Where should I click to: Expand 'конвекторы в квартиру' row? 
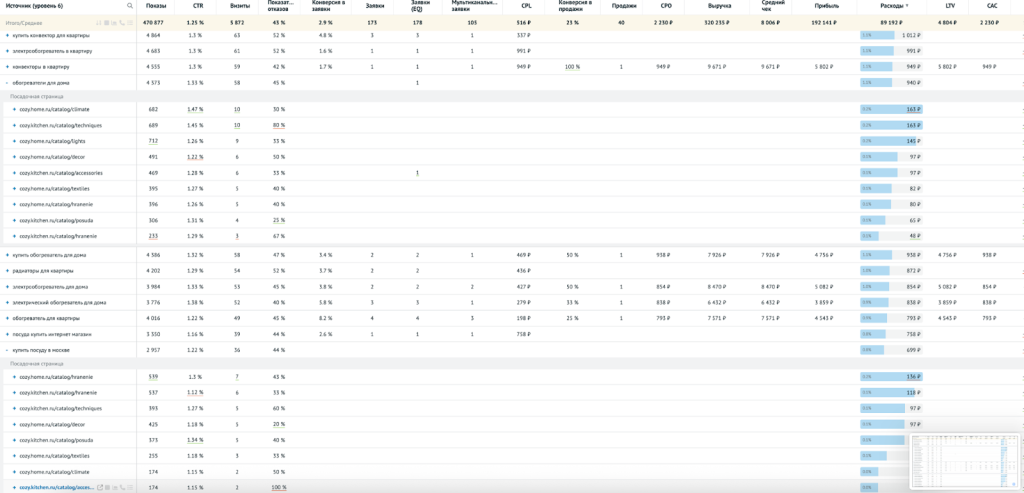[7, 67]
